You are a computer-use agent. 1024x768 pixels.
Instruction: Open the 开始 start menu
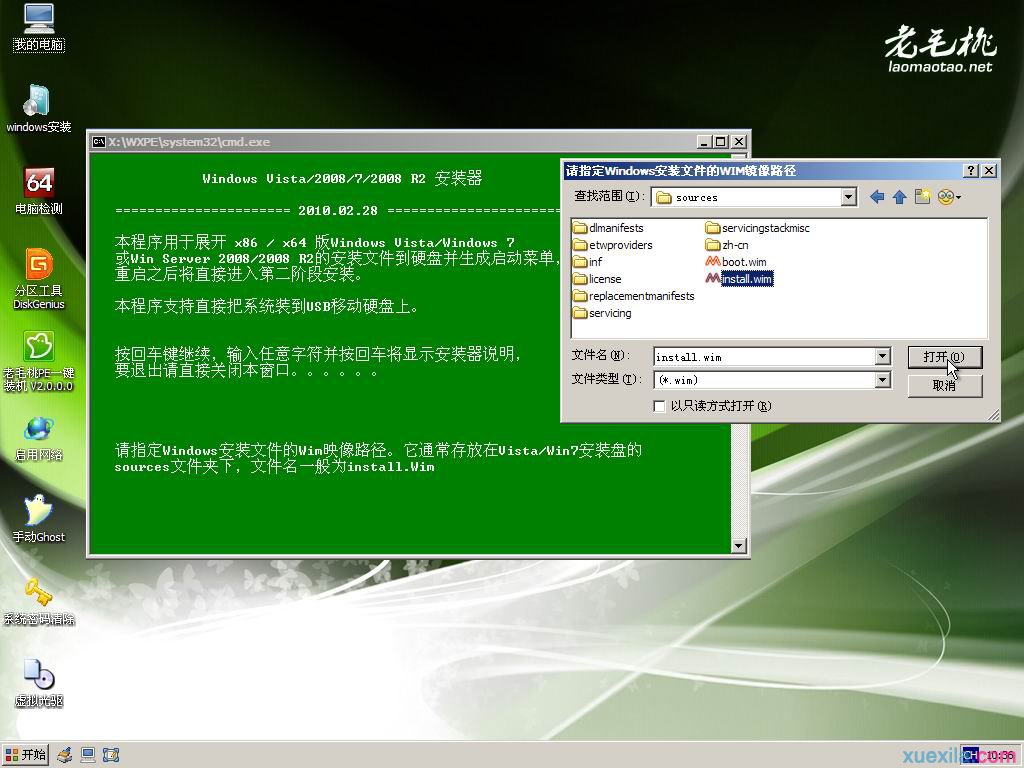(26, 755)
